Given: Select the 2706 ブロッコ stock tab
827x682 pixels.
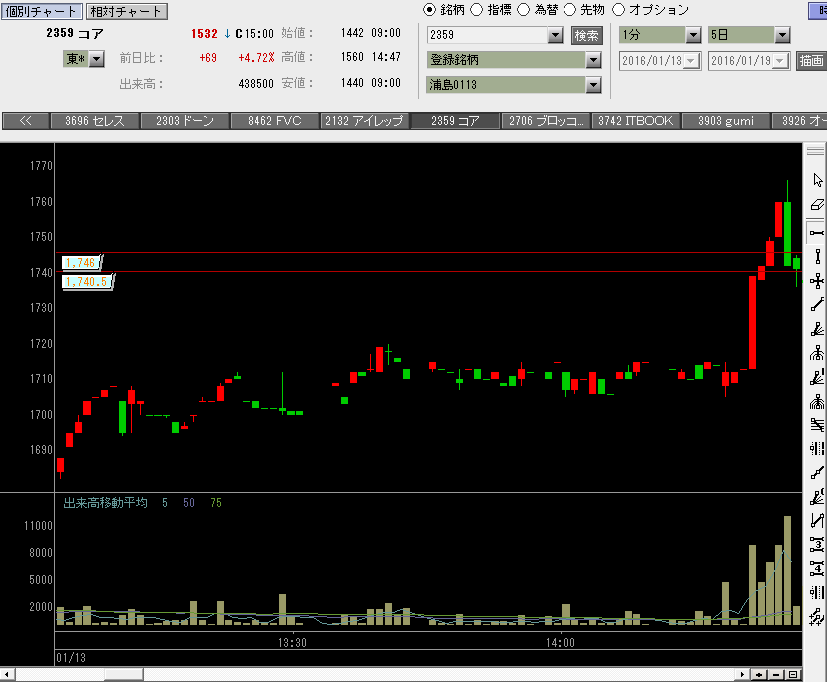Looking at the screenshot, I should point(546,121).
